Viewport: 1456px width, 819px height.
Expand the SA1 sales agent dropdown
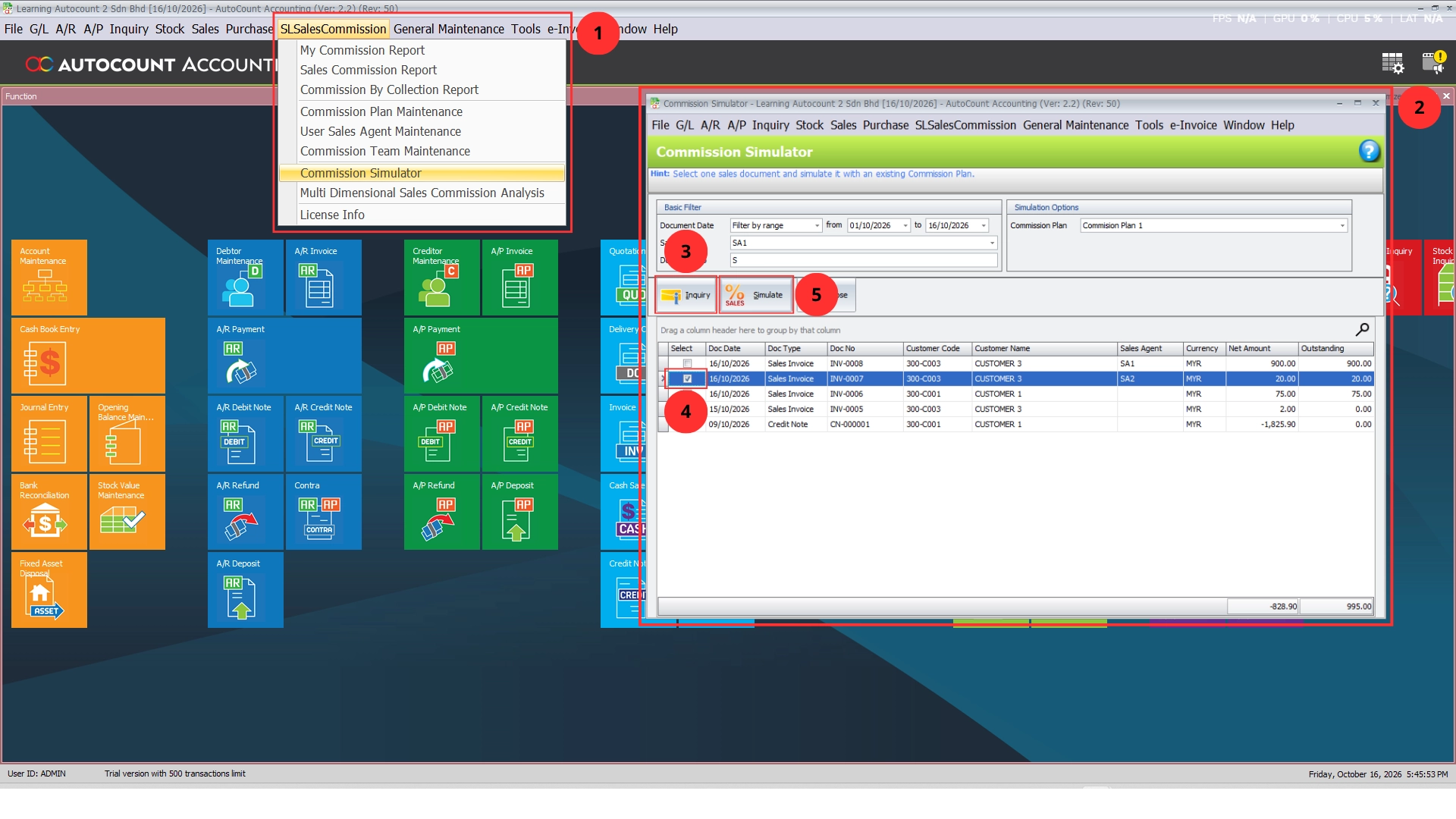point(992,243)
